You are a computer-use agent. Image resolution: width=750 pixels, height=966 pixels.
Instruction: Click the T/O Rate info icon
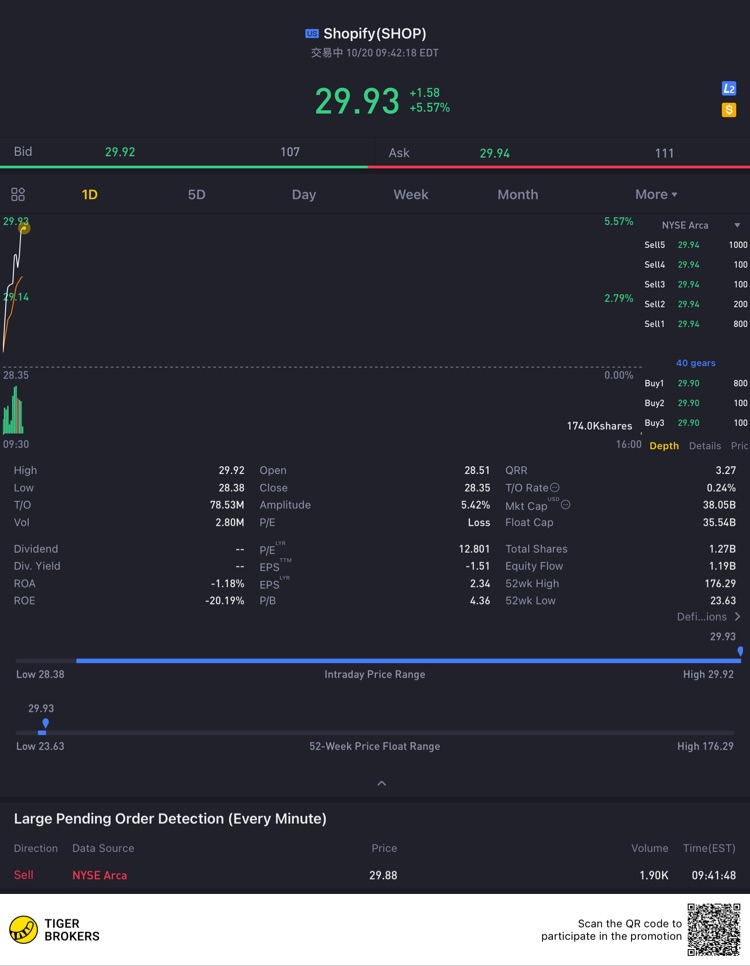coord(555,487)
